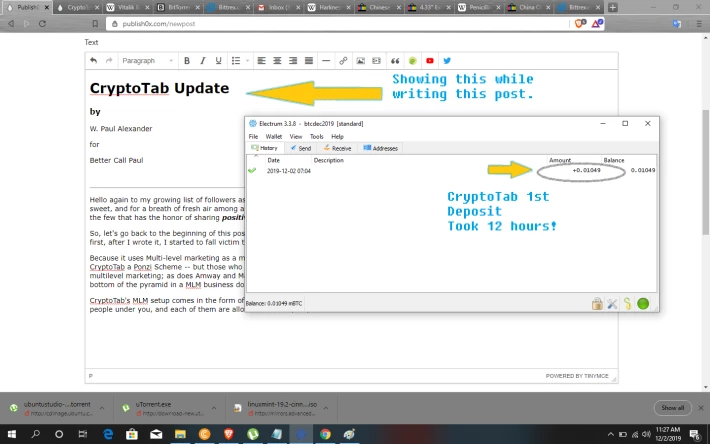Image resolution: width=710 pixels, height=444 pixels.
Task: Click the Balance column header
Action: coord(614,160)
